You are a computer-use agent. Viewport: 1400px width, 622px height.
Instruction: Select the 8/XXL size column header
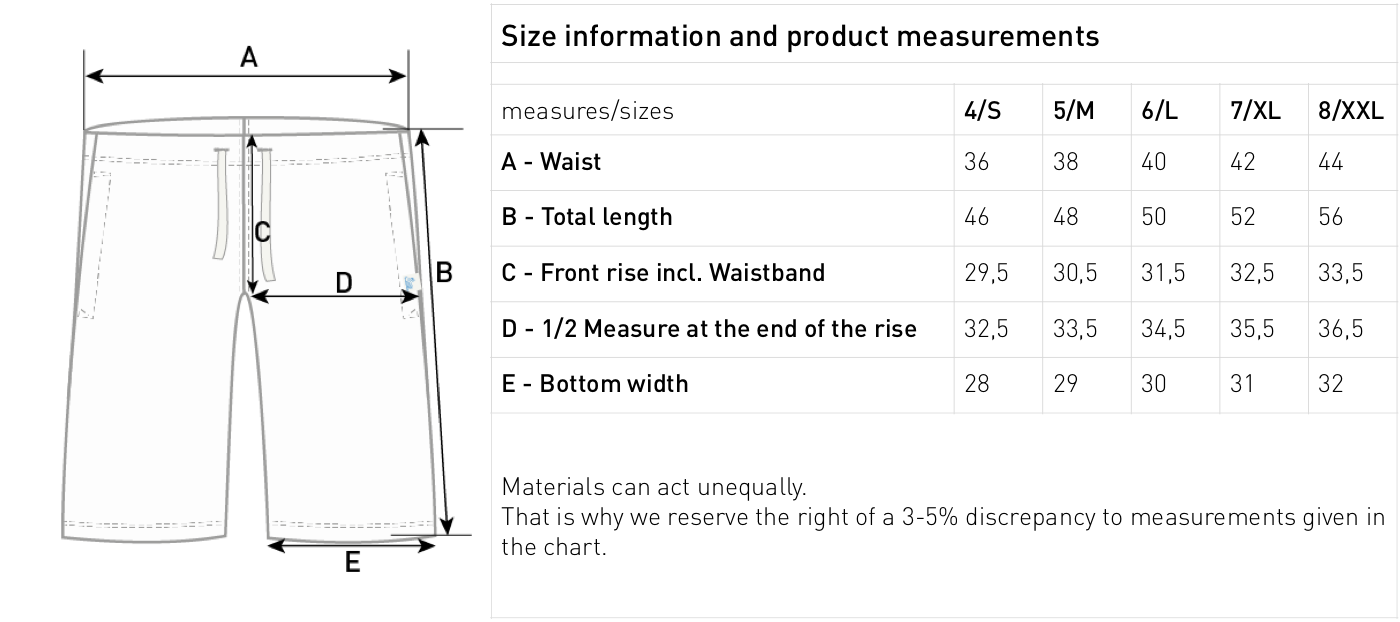point(1351,111)
